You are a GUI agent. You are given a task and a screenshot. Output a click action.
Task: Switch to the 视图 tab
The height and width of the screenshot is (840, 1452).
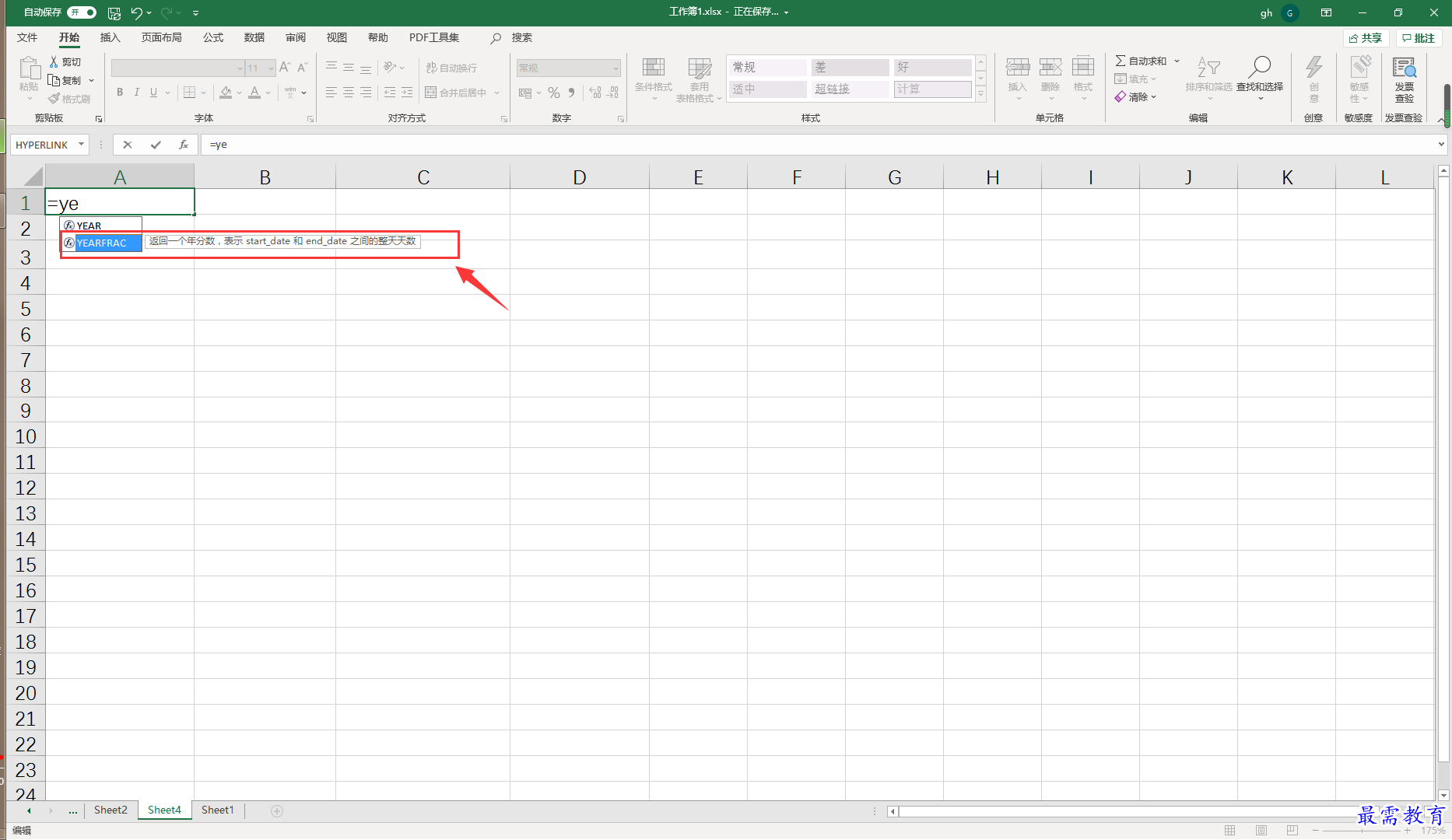[337, 37]
